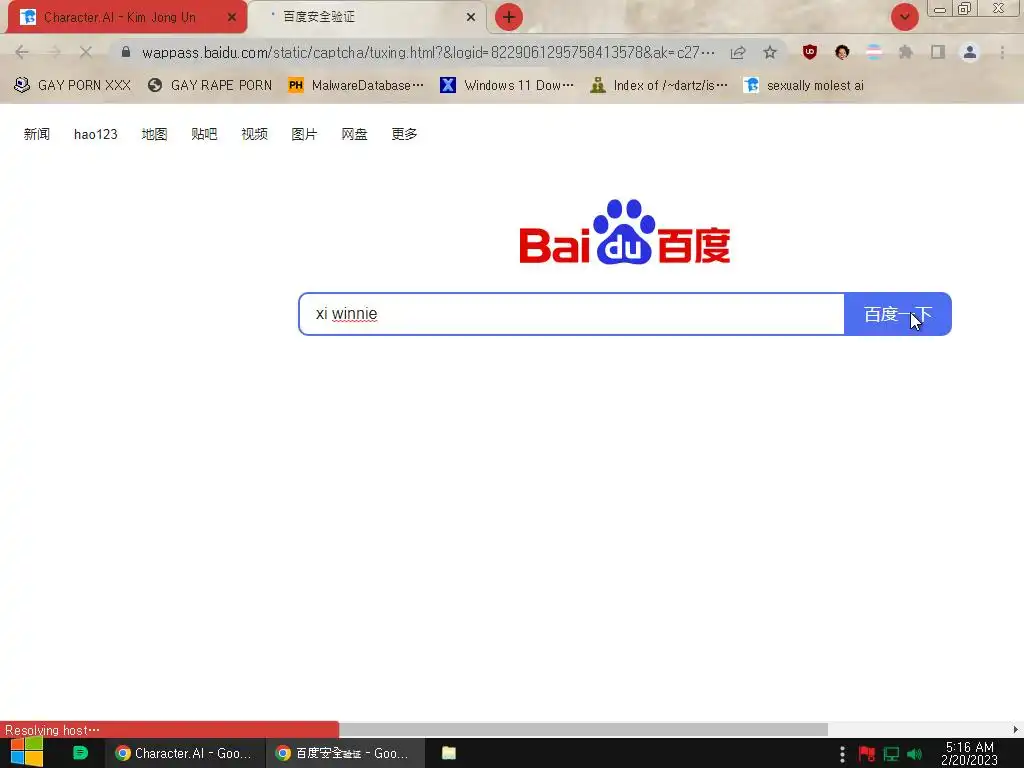Screen dimensions: 1024x768
Task: Open the 更多 more menu
Action: pyautogui.click(x=404, y=134)
